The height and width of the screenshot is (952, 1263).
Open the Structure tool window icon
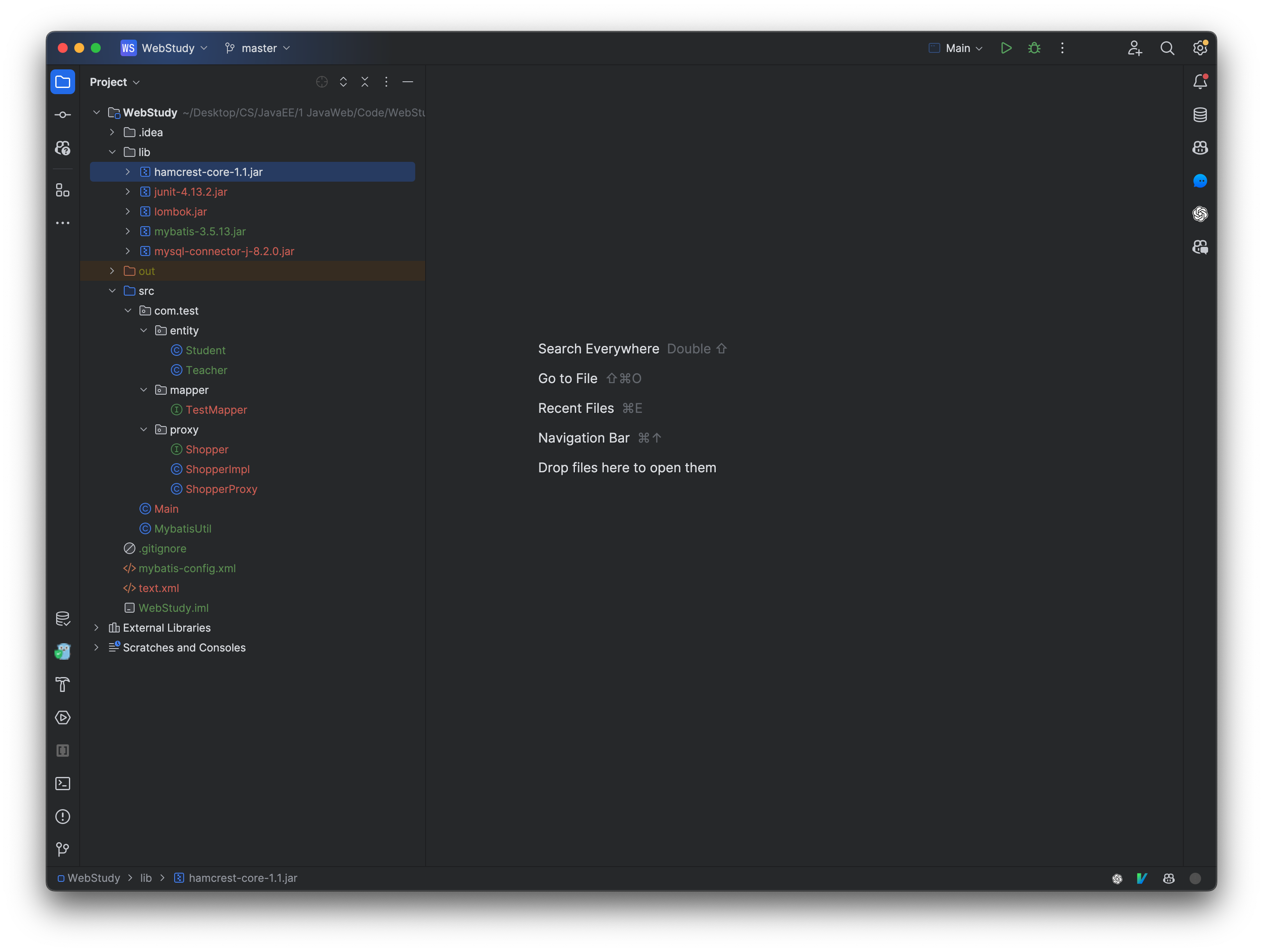pyautogui.click(x=63, y=190)
